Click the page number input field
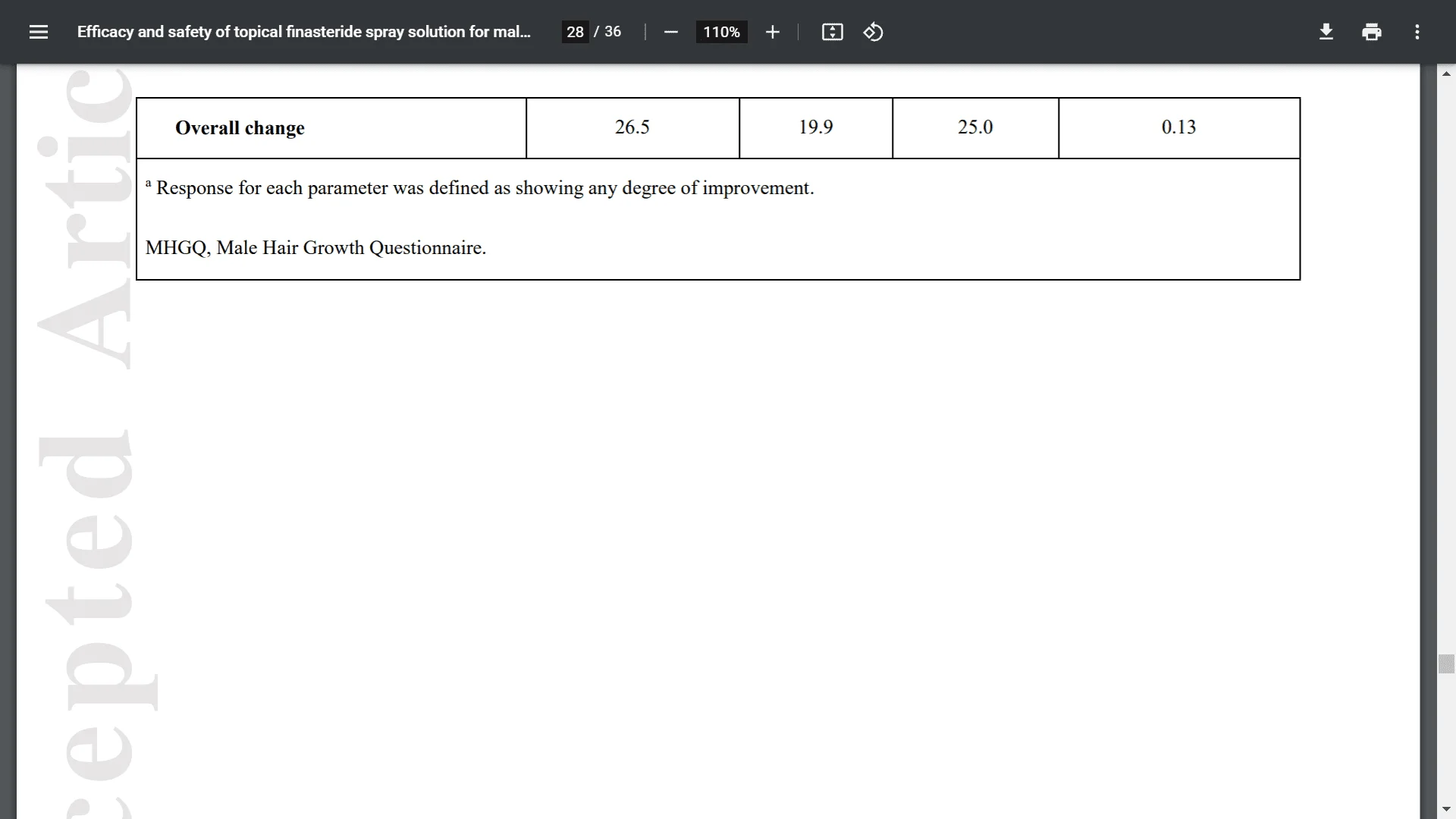 [x=575, y=32]
